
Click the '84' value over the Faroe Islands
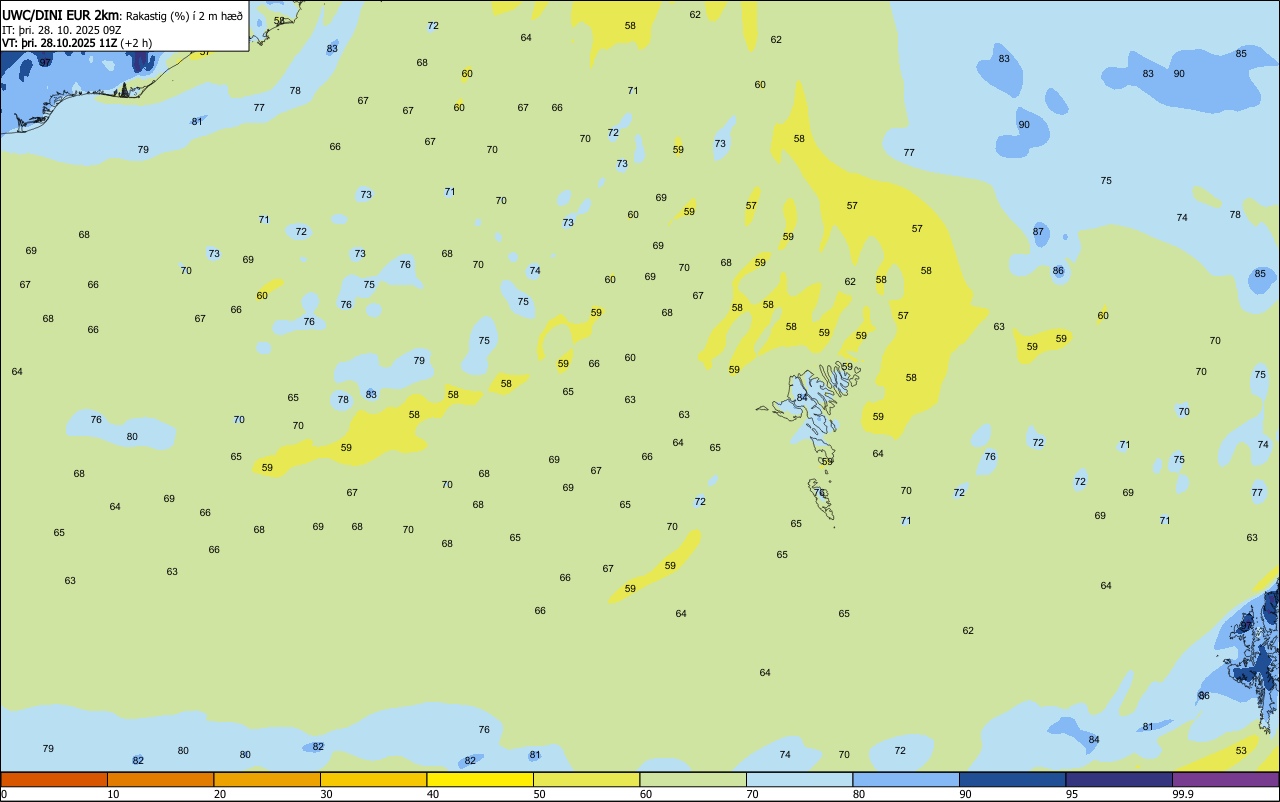pos(802,397)
